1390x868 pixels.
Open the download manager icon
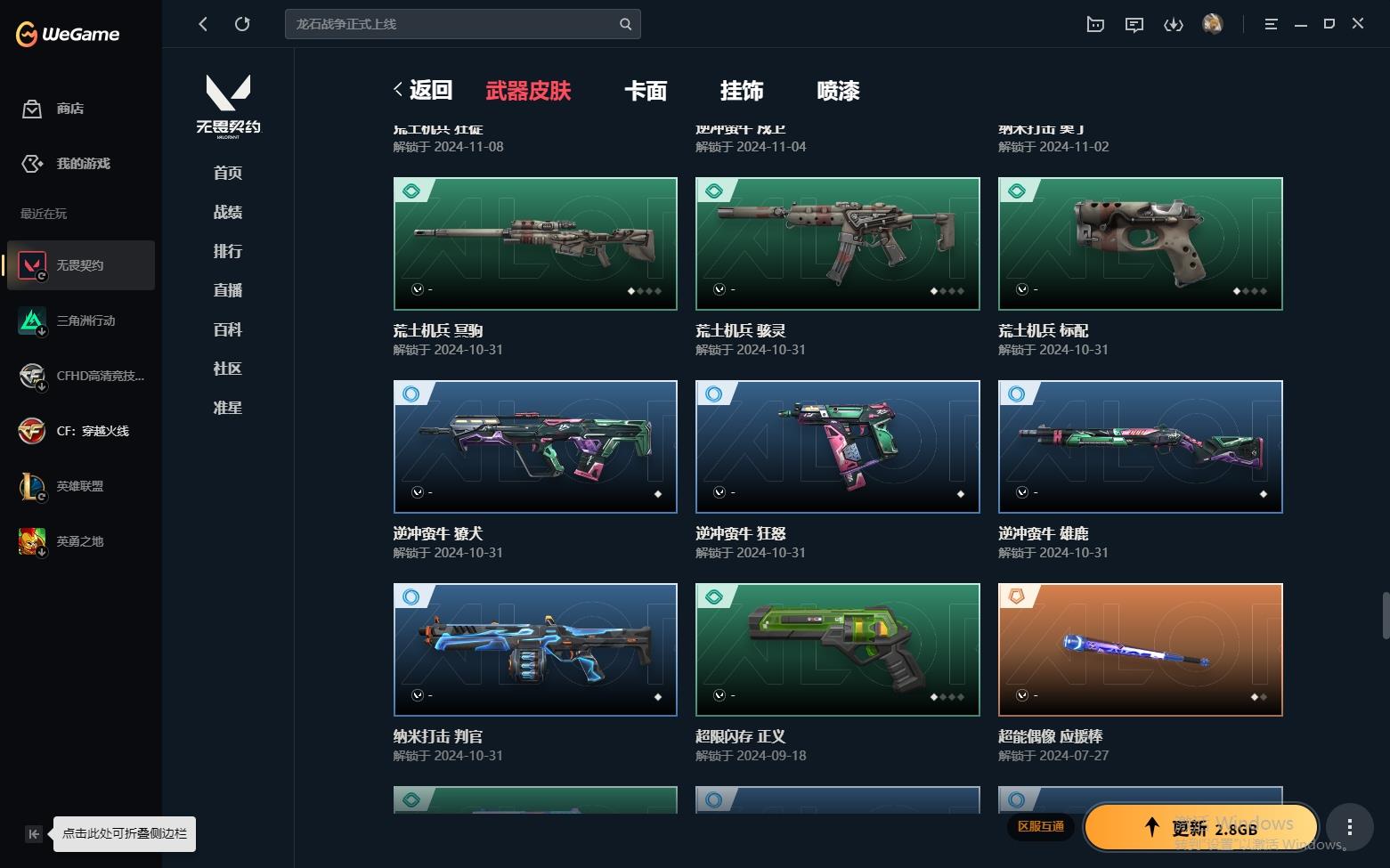[1173, 25]
